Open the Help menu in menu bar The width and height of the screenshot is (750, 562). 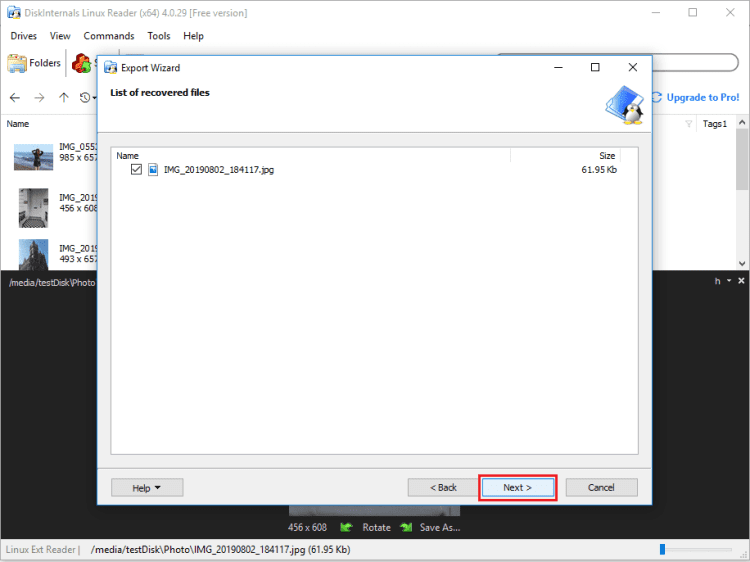(x=193, y=36)
